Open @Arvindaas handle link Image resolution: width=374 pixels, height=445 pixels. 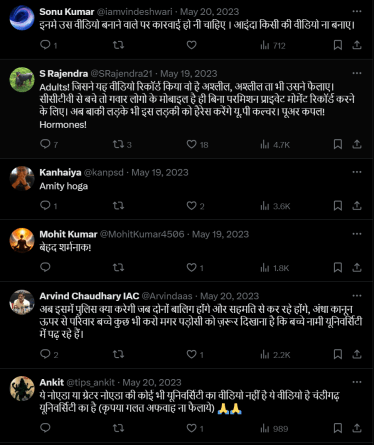167,296
